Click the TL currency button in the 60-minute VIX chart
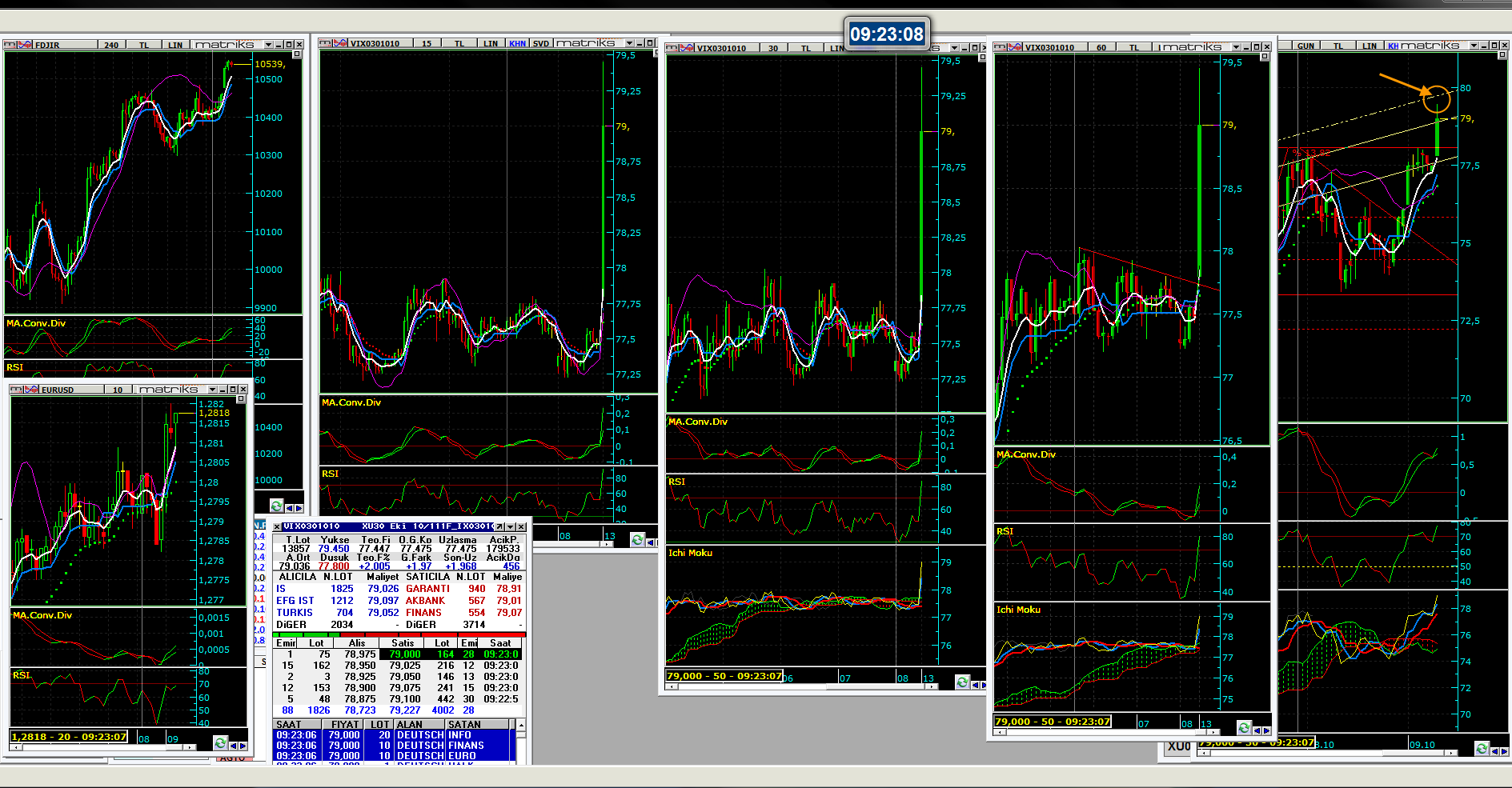Viewport: 1512px width, 788px height. [1133, 47]
